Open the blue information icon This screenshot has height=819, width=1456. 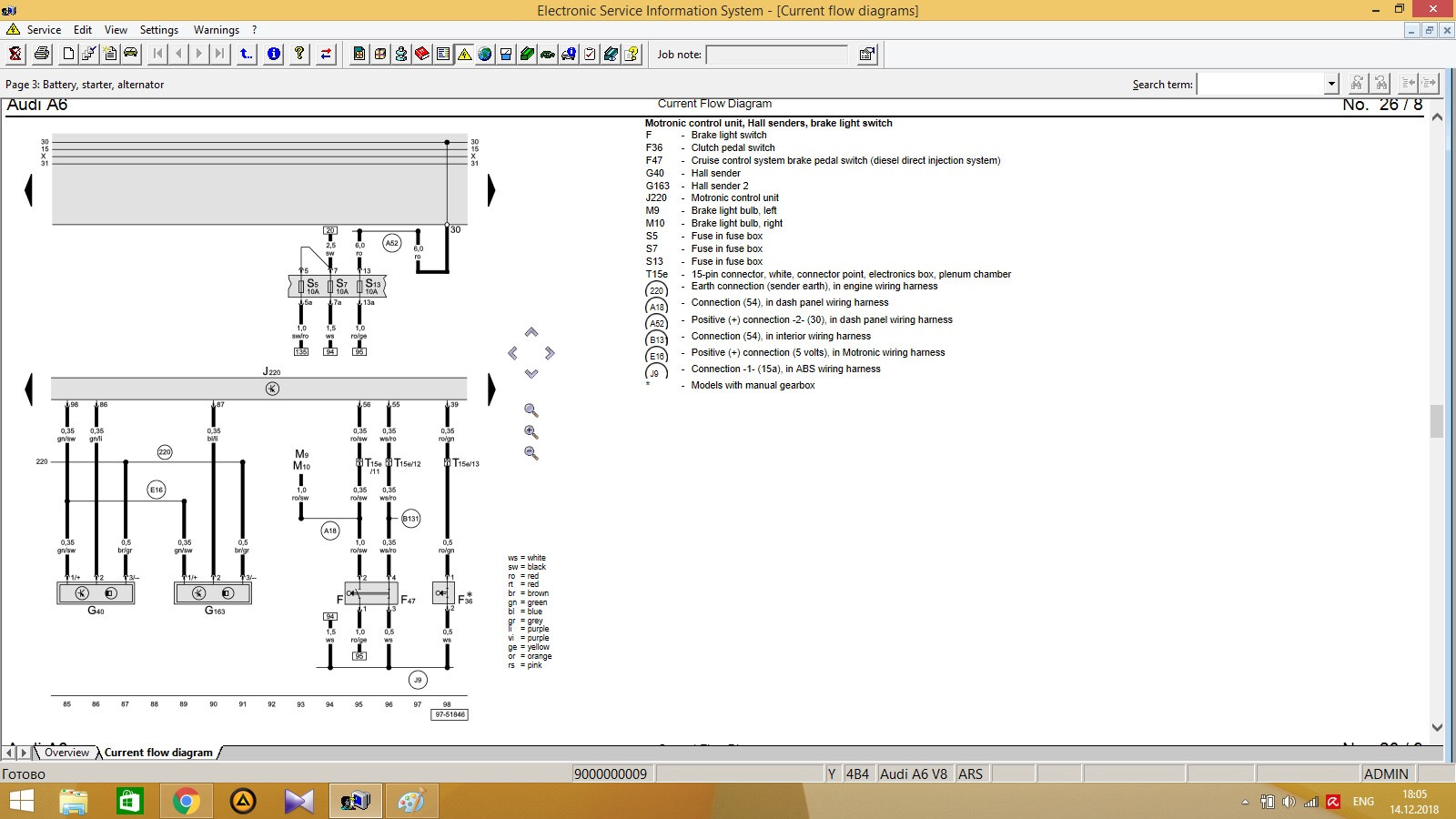[273, 55]
